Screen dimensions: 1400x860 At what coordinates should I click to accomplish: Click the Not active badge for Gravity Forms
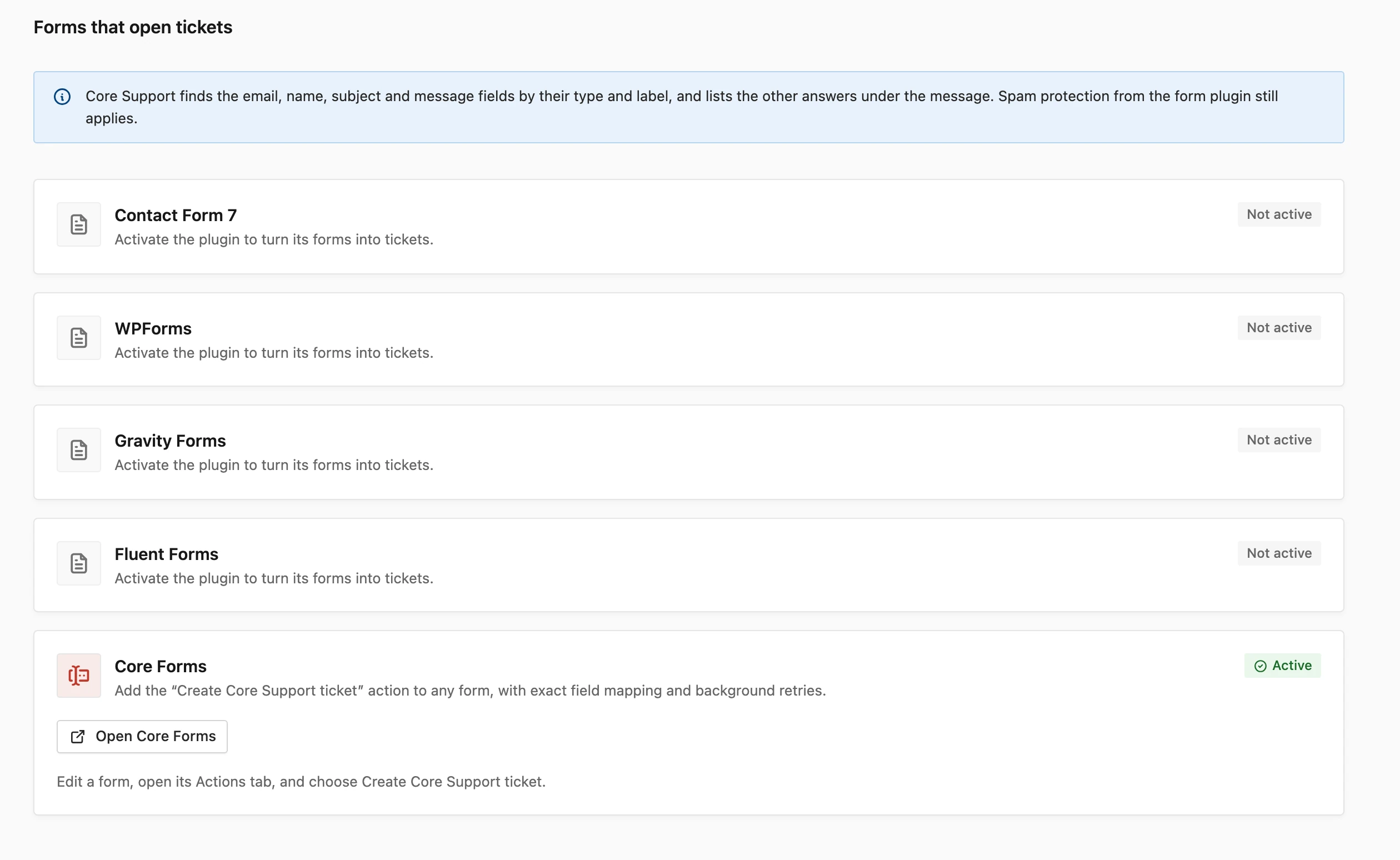point(1279,439)
